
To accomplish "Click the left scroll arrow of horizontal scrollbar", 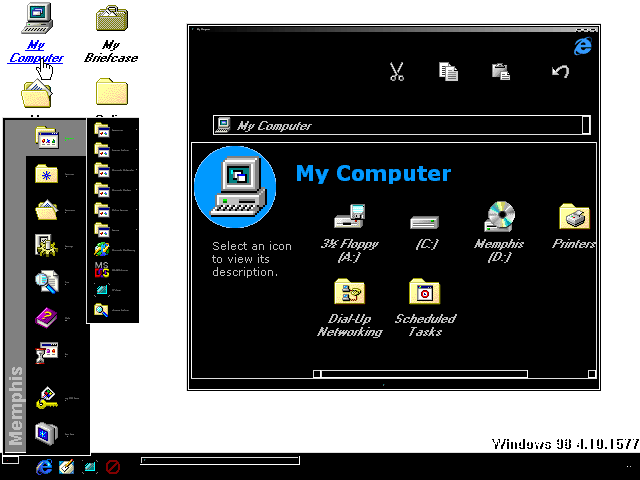I will point(317,374).
